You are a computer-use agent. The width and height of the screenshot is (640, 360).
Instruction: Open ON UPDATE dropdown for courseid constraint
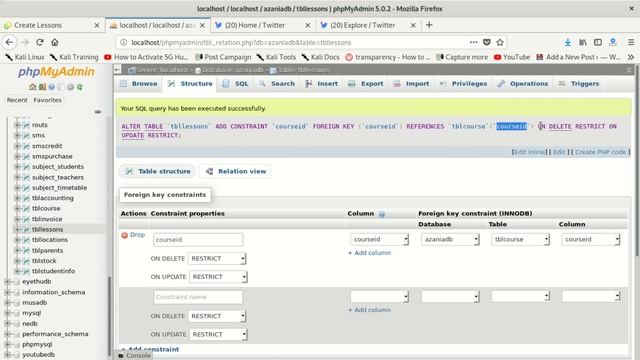coord(218,277)
